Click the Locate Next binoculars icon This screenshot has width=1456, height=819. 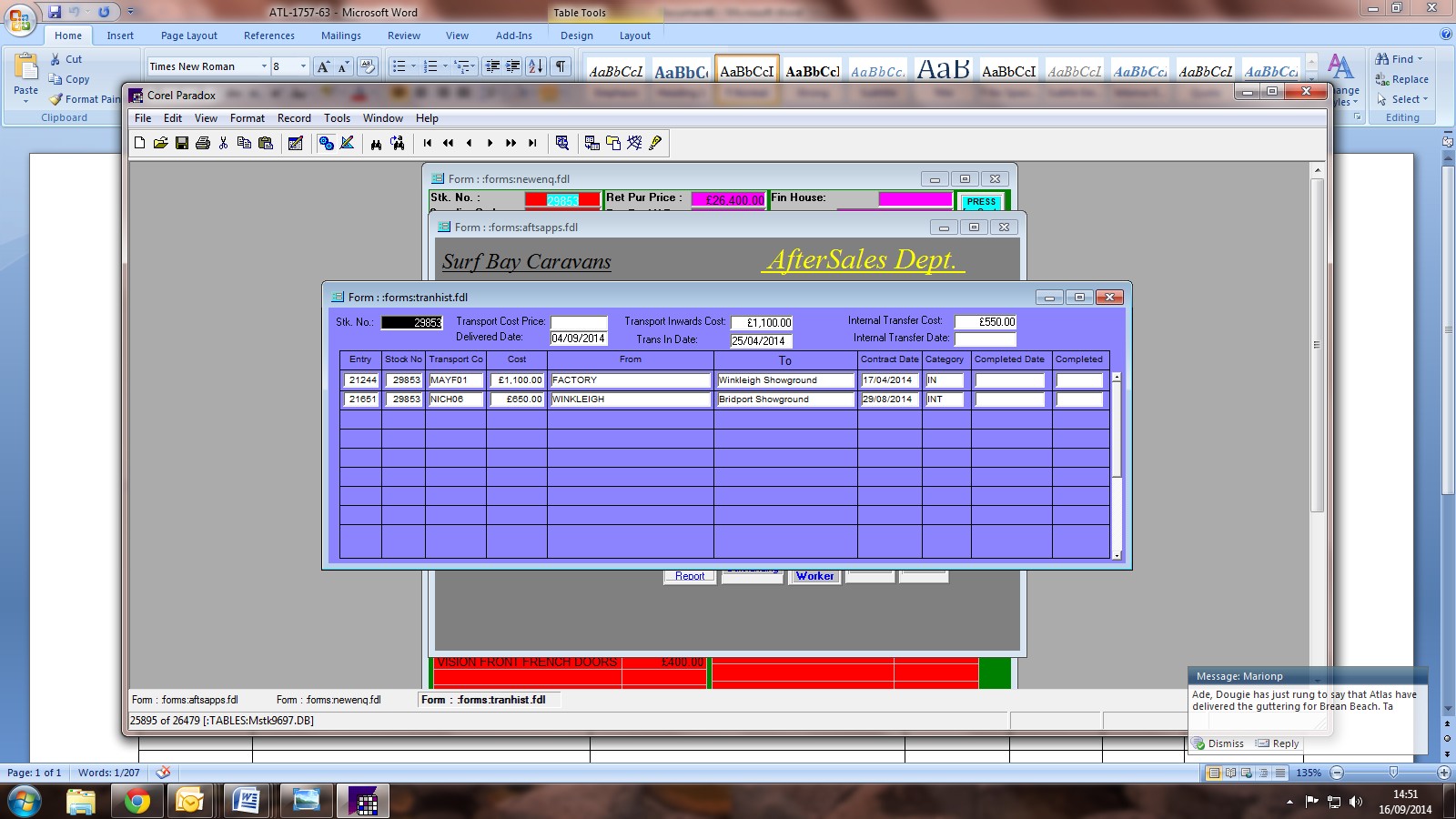(x=398, y=143)
